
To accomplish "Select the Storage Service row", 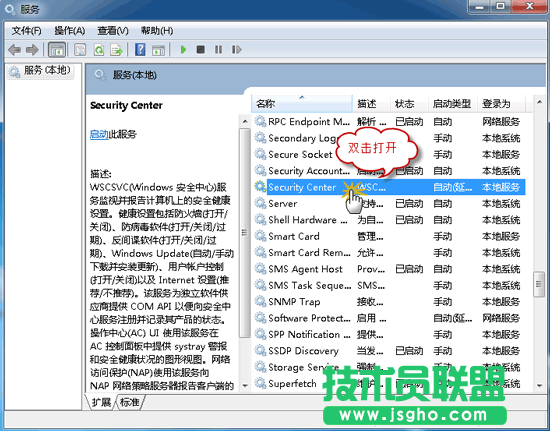I will (389, 367).
